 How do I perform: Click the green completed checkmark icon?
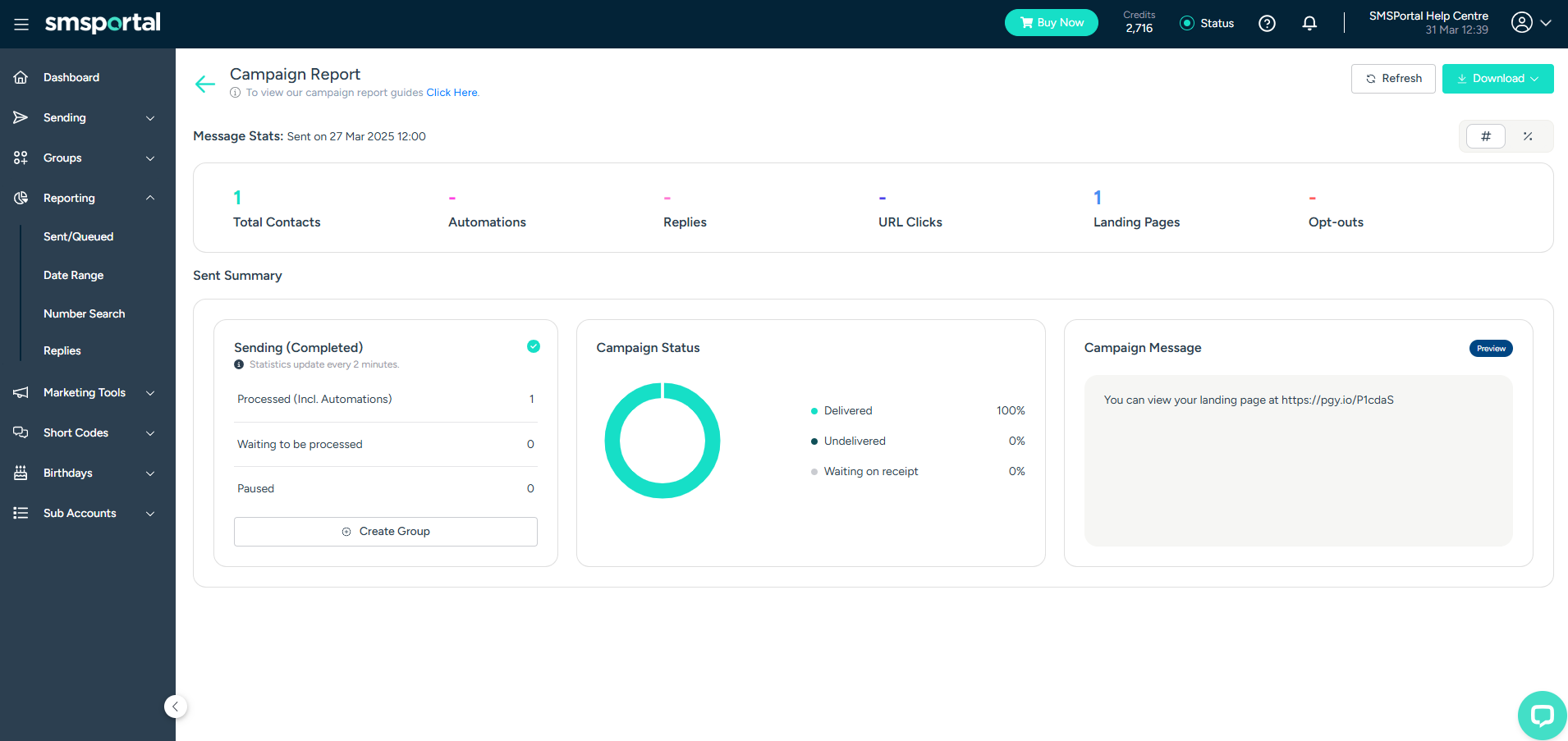(534, 346)
